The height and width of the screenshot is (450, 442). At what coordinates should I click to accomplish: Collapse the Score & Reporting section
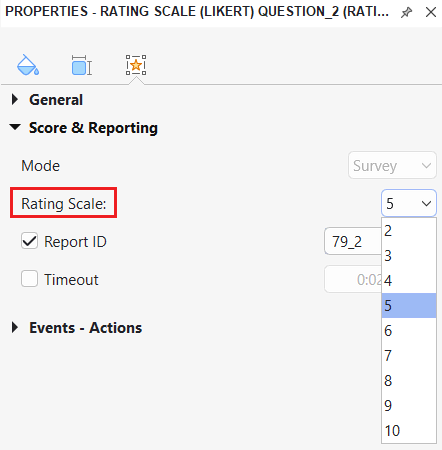15,127
